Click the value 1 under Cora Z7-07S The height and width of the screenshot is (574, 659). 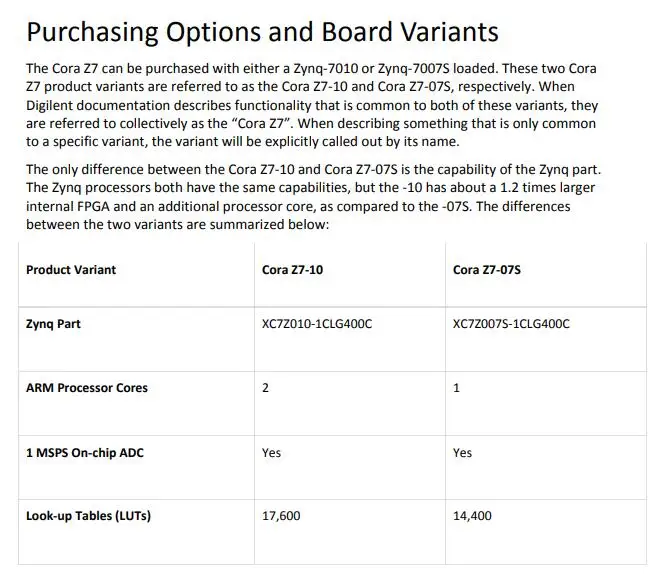click(x=456, y=388)
